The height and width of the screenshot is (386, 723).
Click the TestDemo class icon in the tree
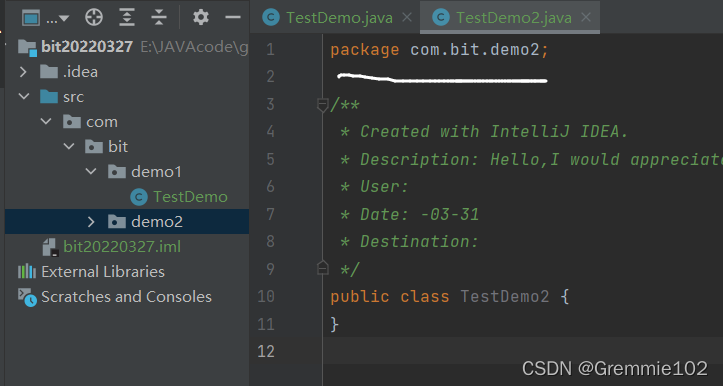[x=139, y=197]
